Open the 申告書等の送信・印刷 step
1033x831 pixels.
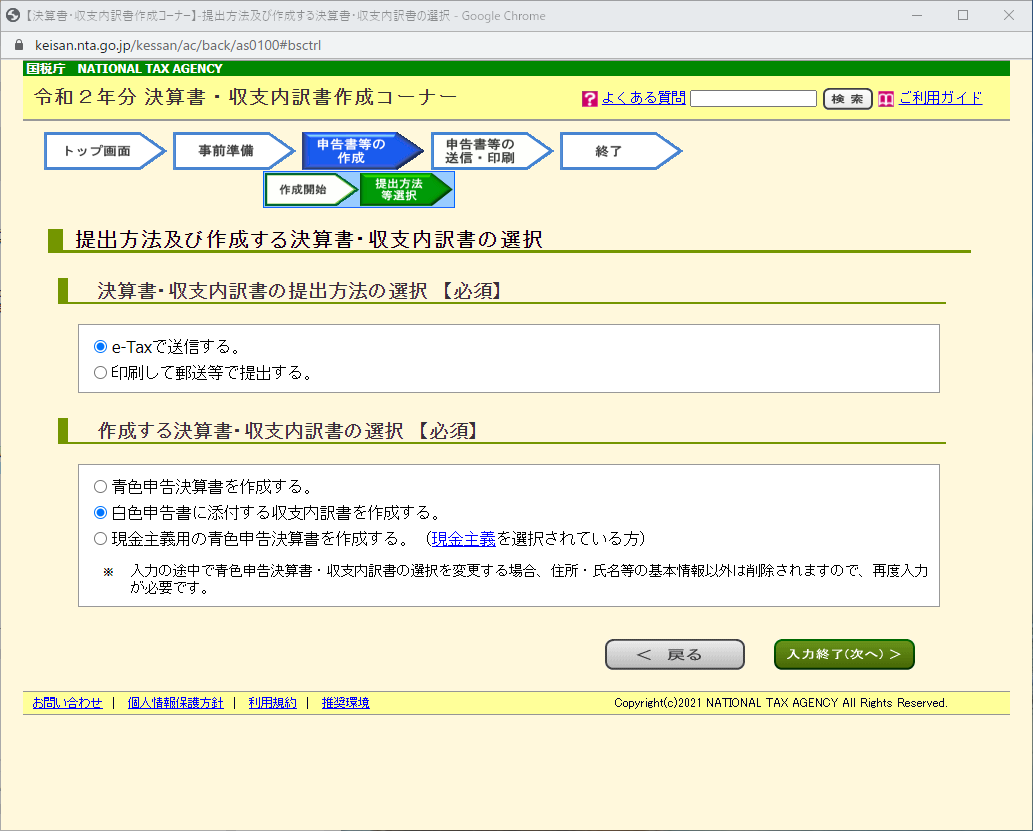coord(492,151)
